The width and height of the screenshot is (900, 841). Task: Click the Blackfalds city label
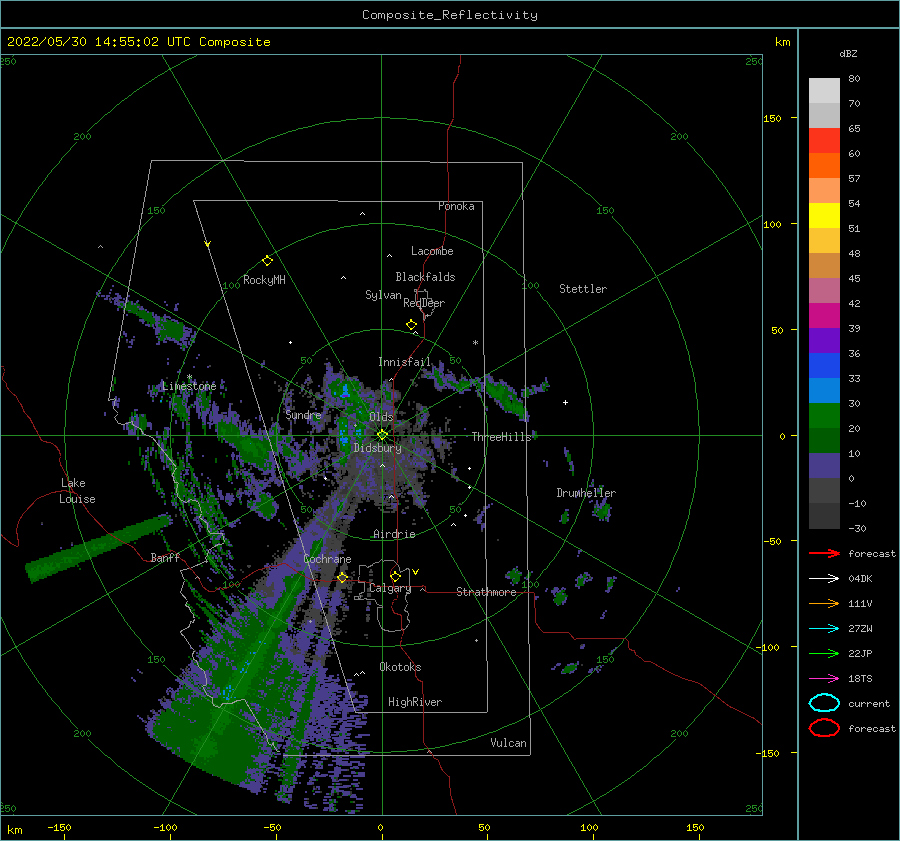click(425, 277)
